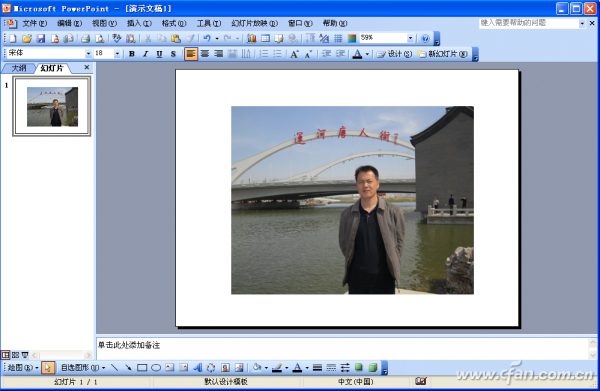Select the Rectangle drawing tool
This screenshot has width=600, height=391.
[142, 368]
